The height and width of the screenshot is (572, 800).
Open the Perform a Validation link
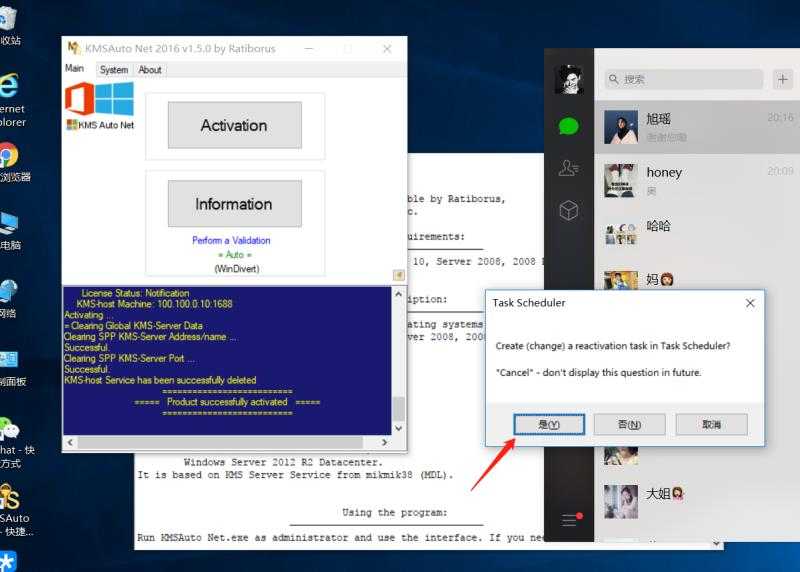coord(231,240)
